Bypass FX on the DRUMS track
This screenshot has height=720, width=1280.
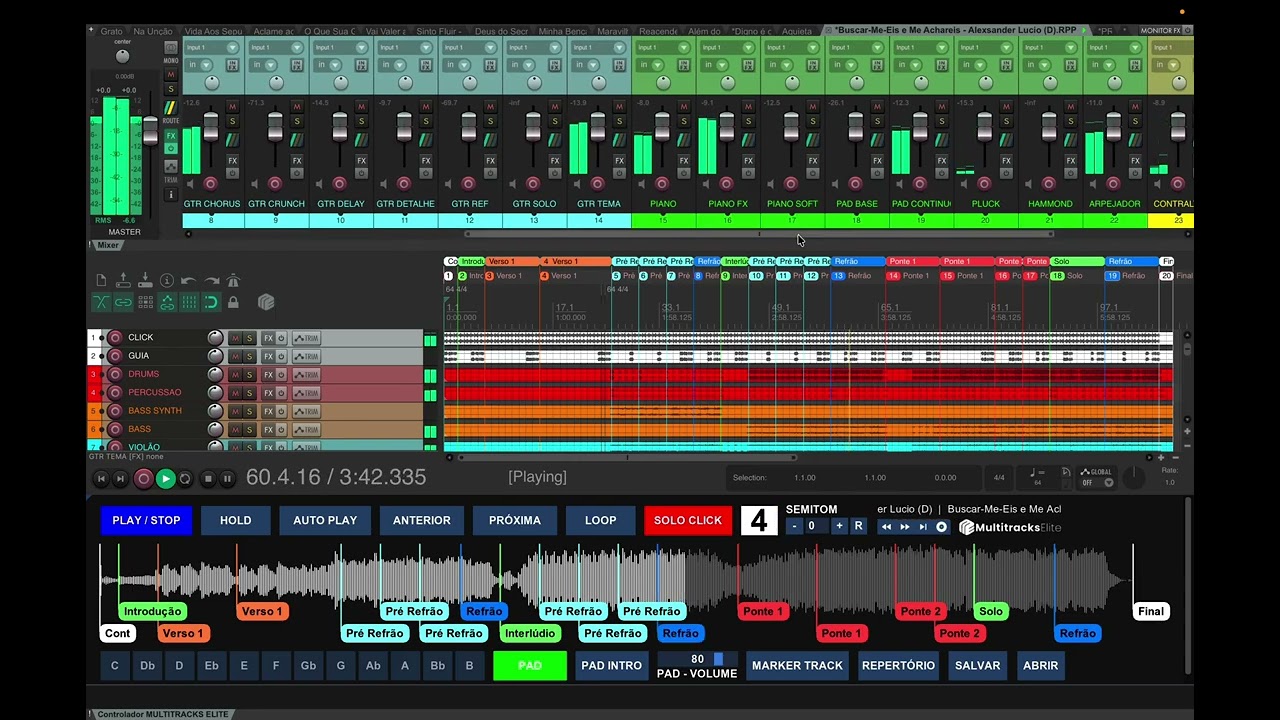coord(281,374)
